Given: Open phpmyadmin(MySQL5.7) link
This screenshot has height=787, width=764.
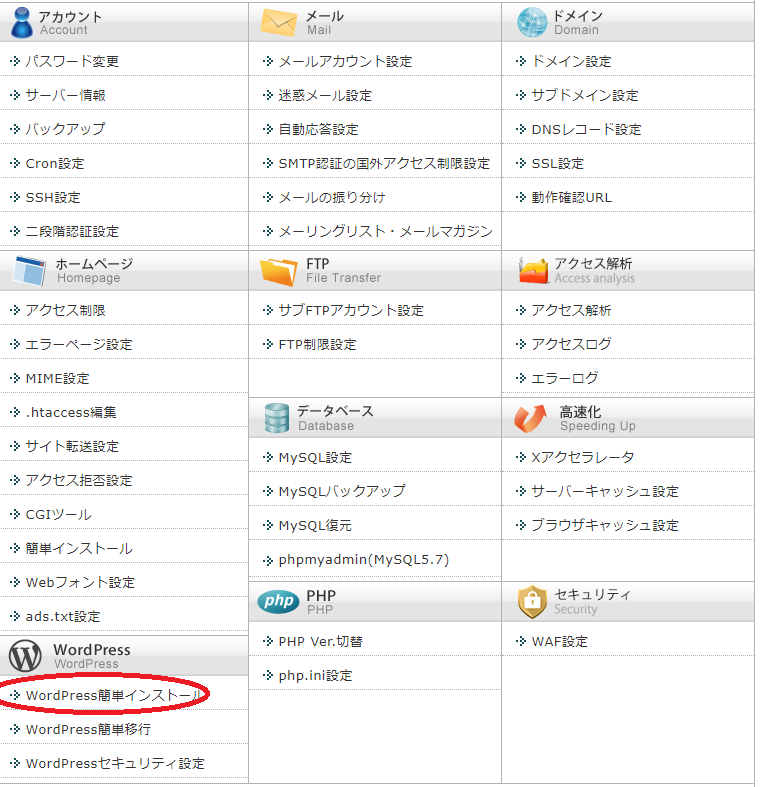Looking at the screenshot, I should (364, 560).
